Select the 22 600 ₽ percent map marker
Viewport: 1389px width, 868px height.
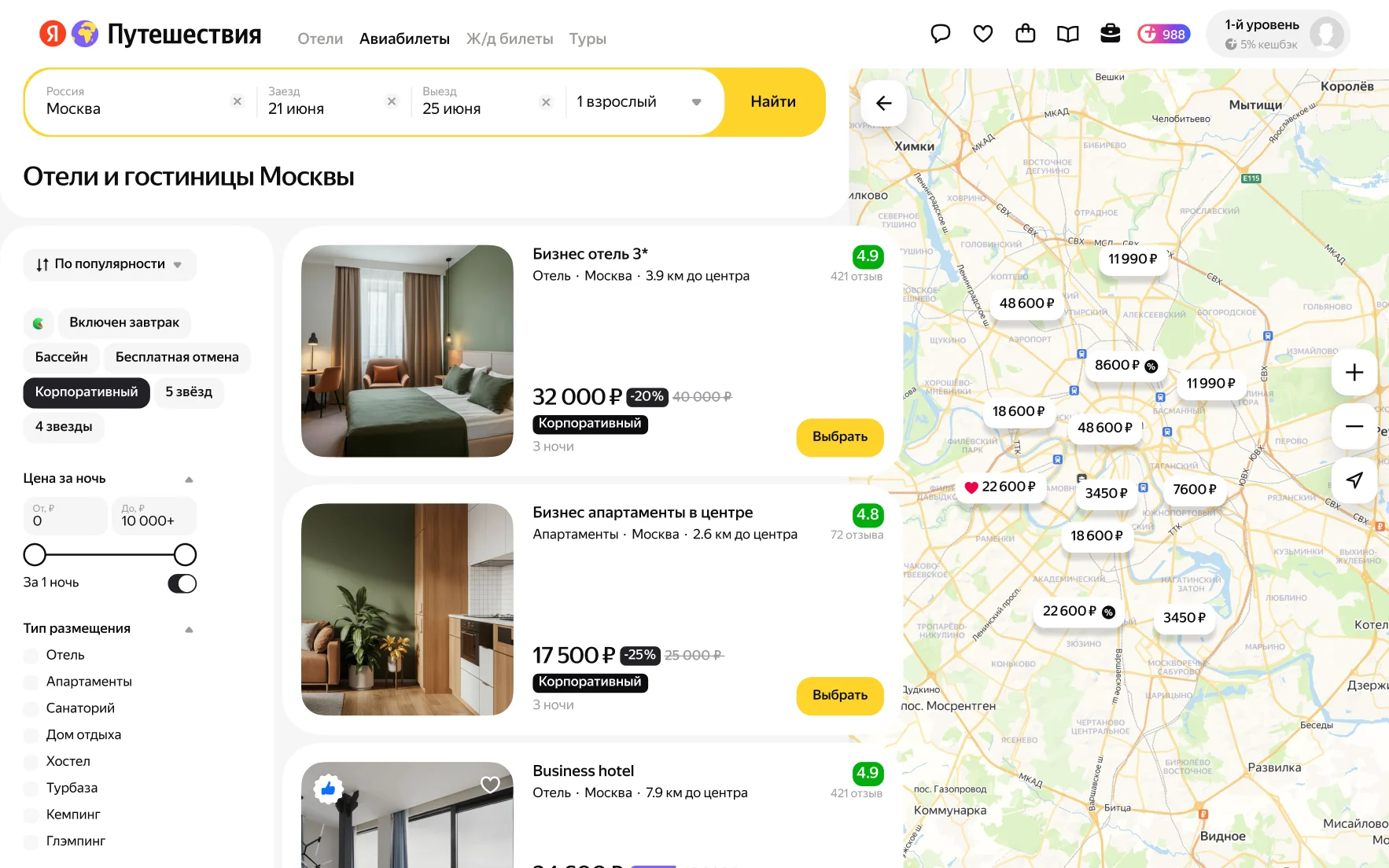pyautogui.click(x=1078, y=611)
